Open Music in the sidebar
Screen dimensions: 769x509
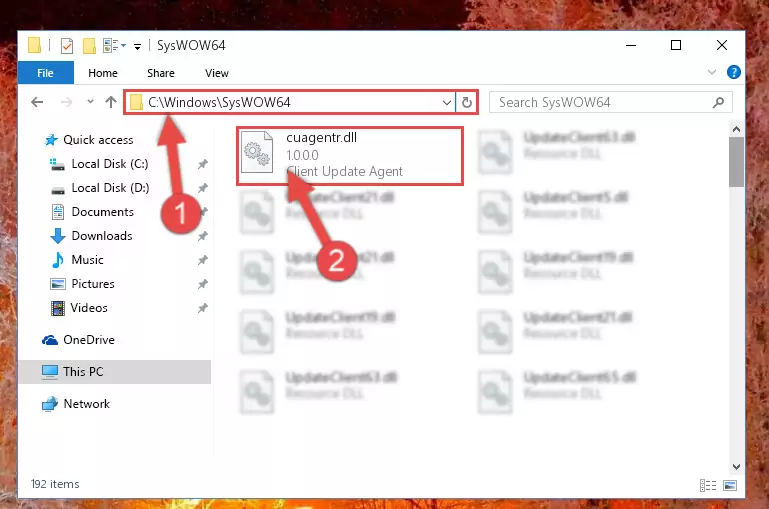[x=87, y=260]
